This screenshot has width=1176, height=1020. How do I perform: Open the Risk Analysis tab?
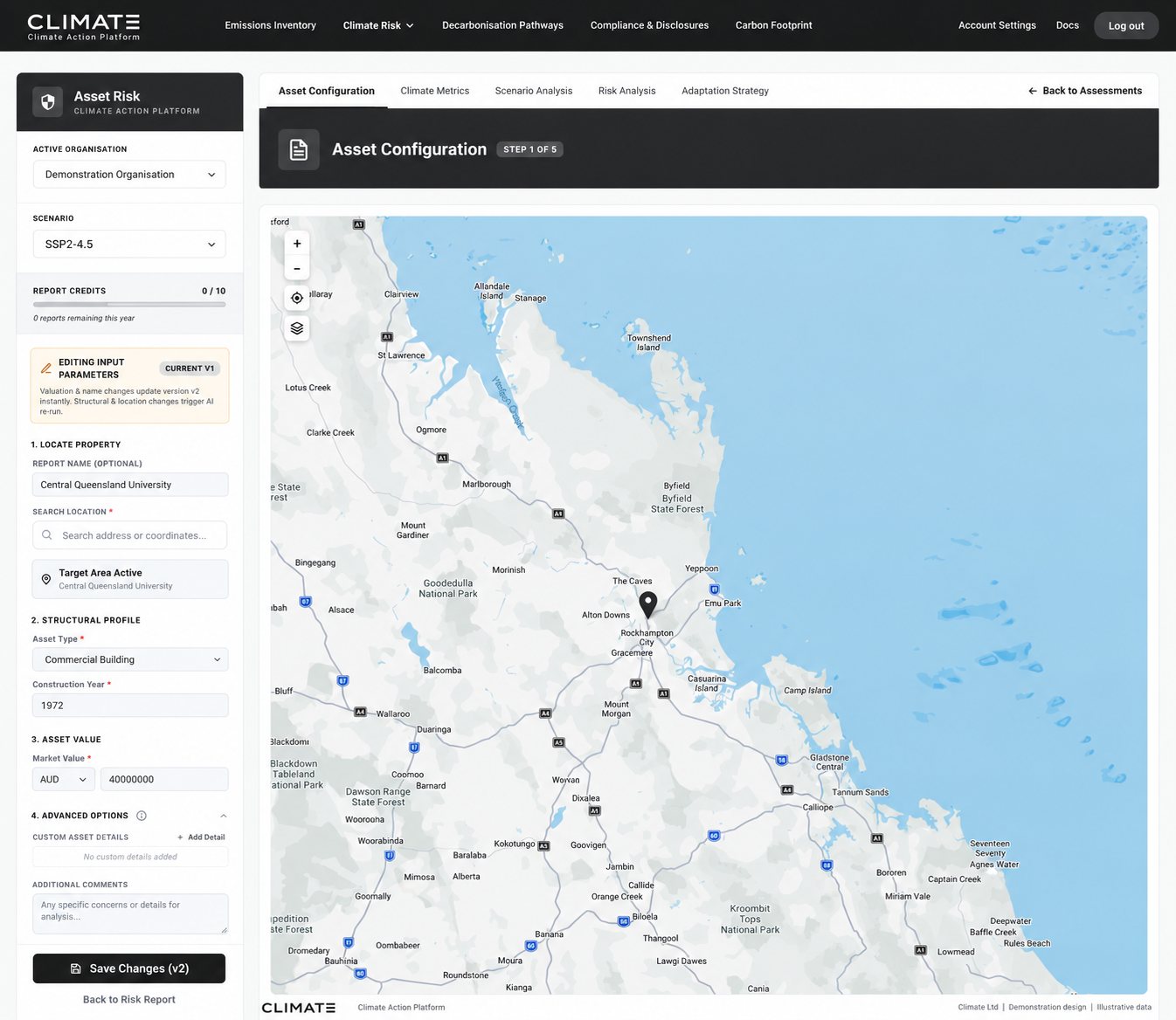pyautogui.click(x=627, y=91)
